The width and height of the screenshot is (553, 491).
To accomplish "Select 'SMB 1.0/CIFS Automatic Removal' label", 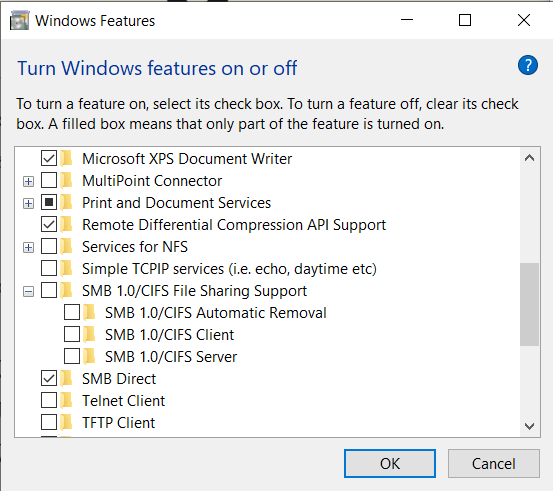I will [216, 313].
